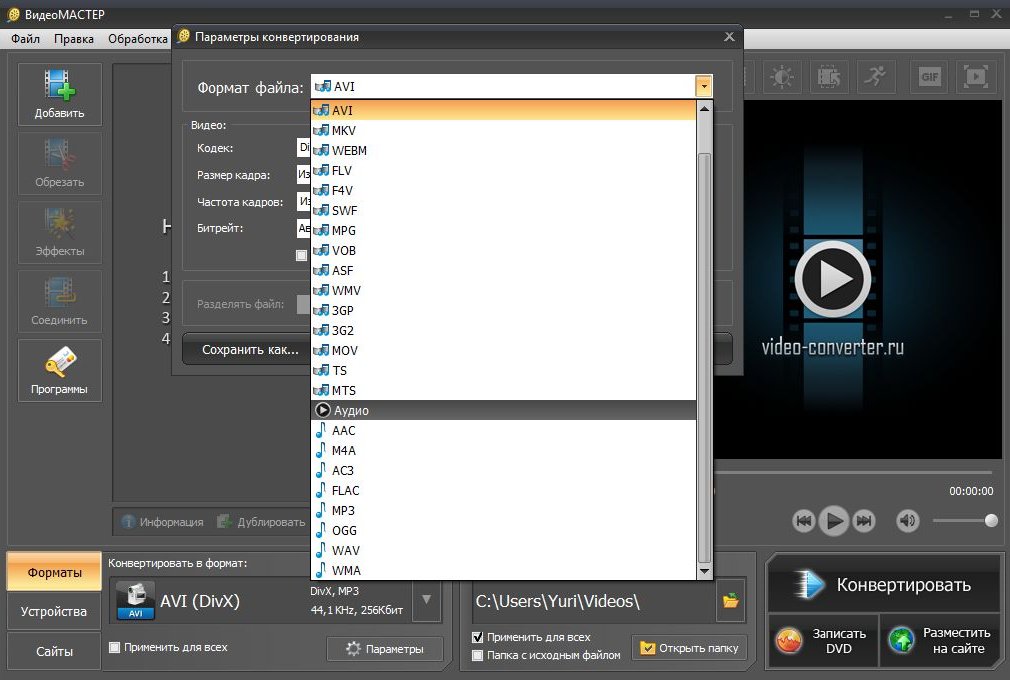This screenshot has width=1010, height=680.
Task: Select MOV from the format list
Action: [503, 350]
